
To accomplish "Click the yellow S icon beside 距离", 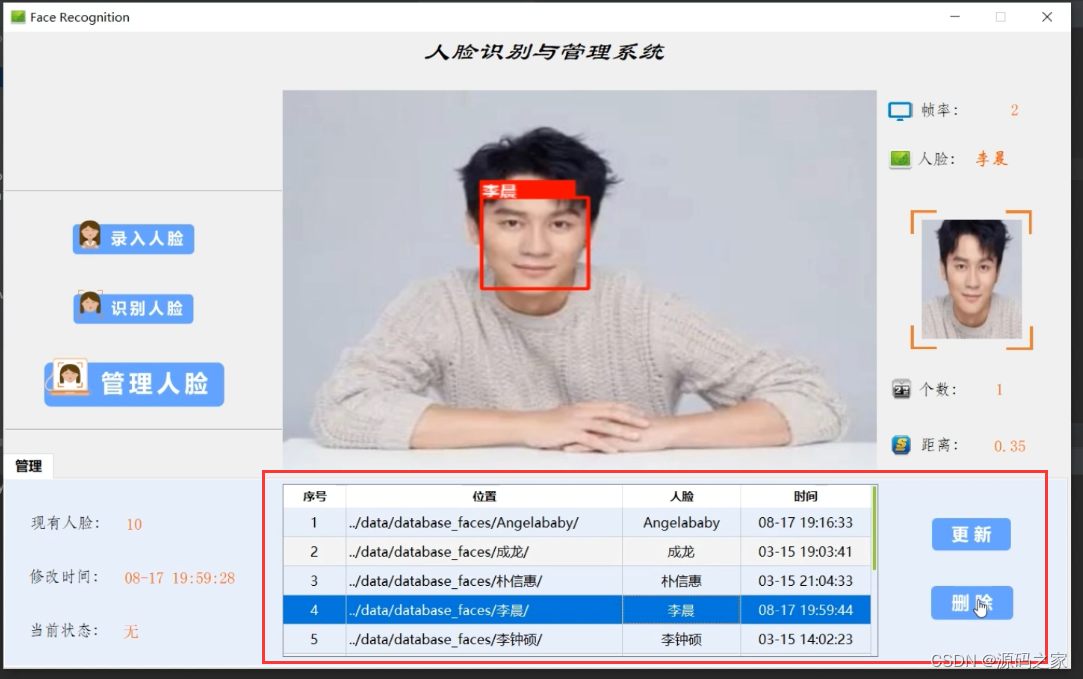I will point(901,445).
